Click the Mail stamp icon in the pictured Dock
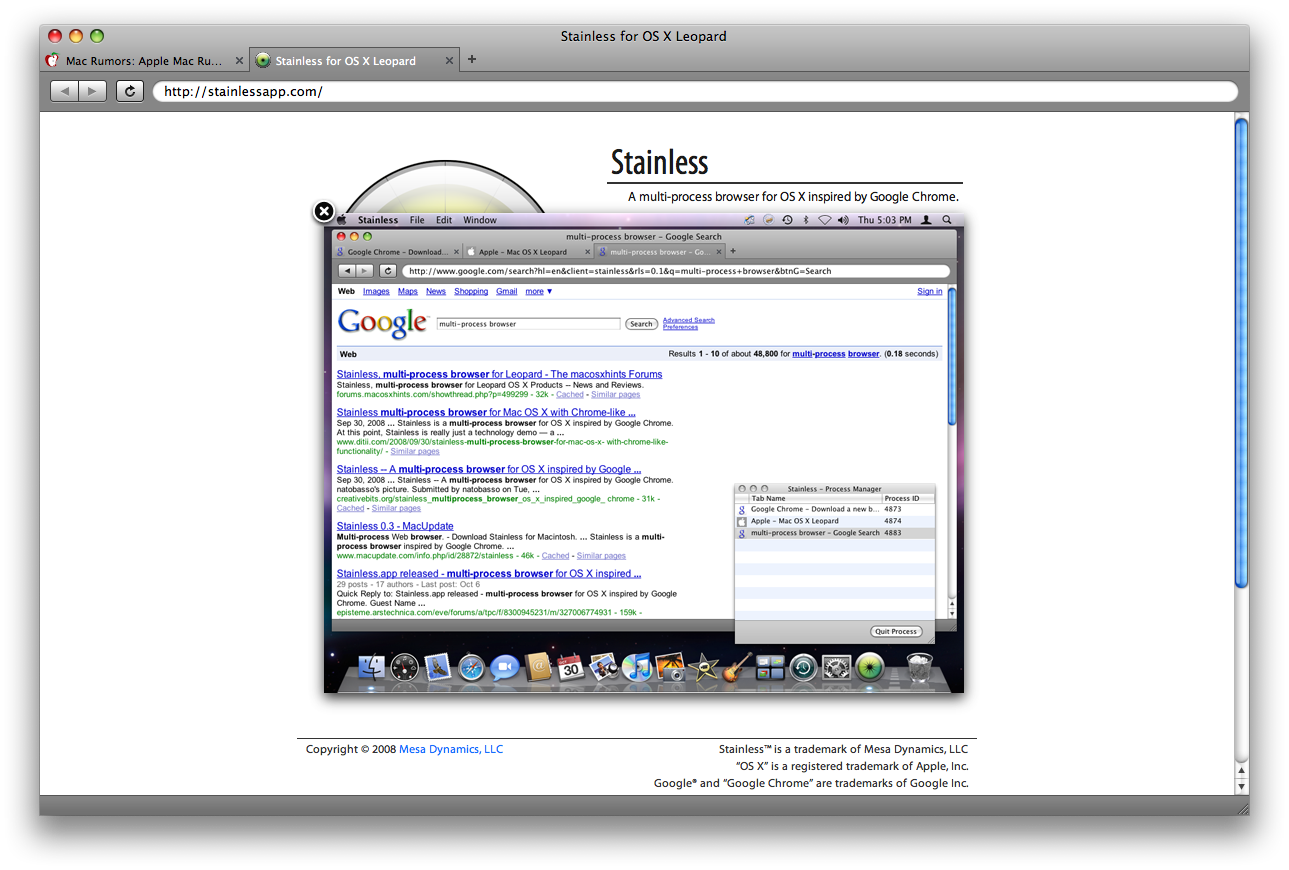The width and height of the screenshot is (1289, 870). (x=438, y=667)
